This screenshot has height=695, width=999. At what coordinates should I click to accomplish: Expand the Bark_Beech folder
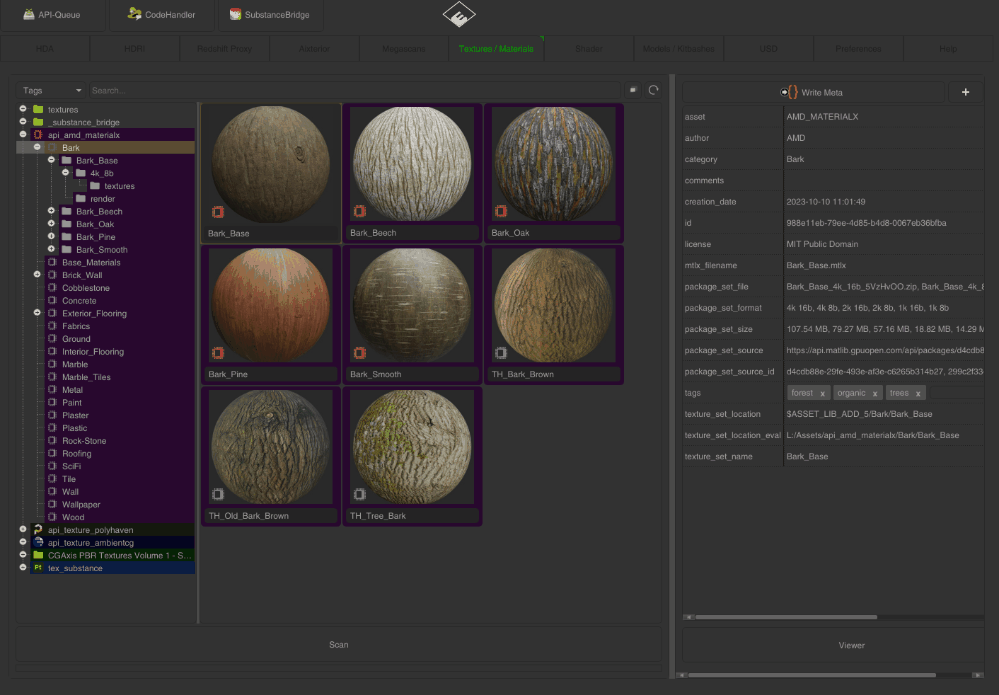tap(52, 211)
